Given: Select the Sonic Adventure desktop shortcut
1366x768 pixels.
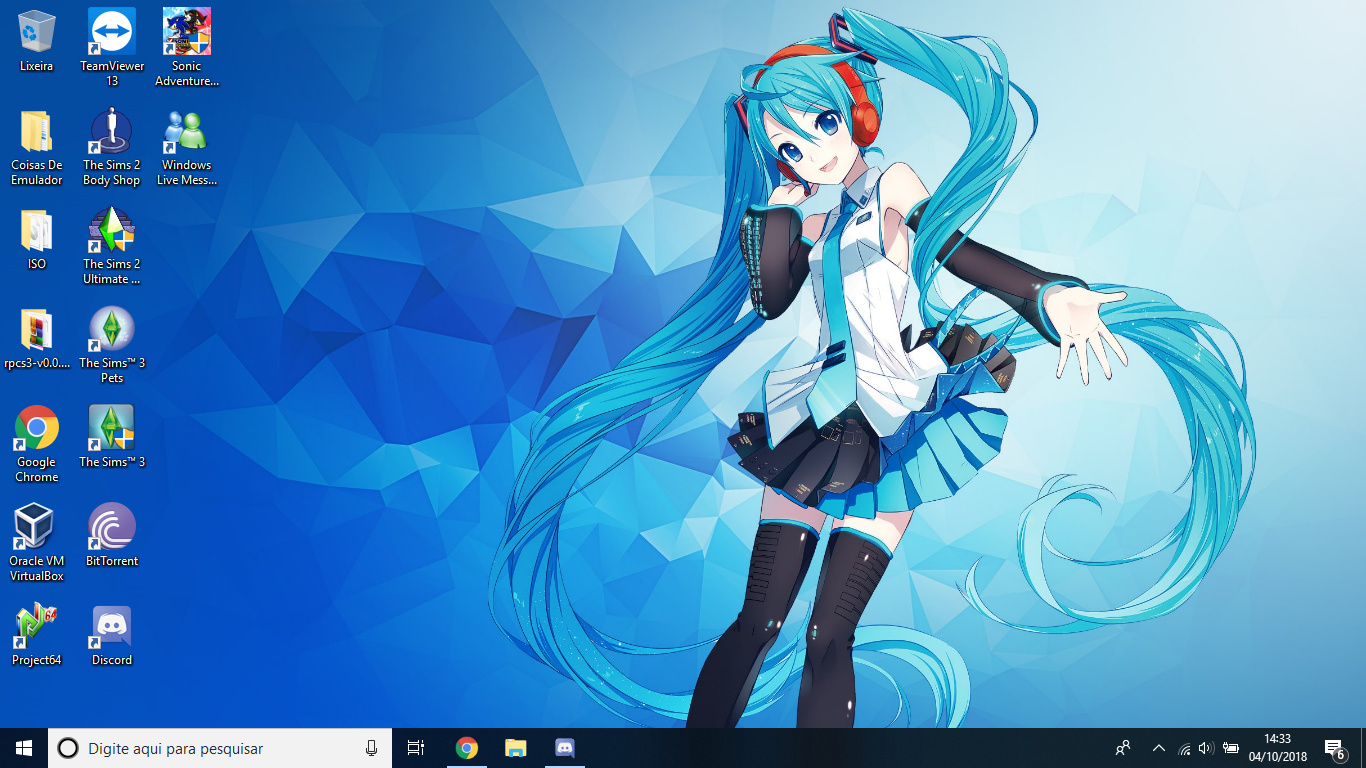Looking at the screenshot, I should point(187,49).
